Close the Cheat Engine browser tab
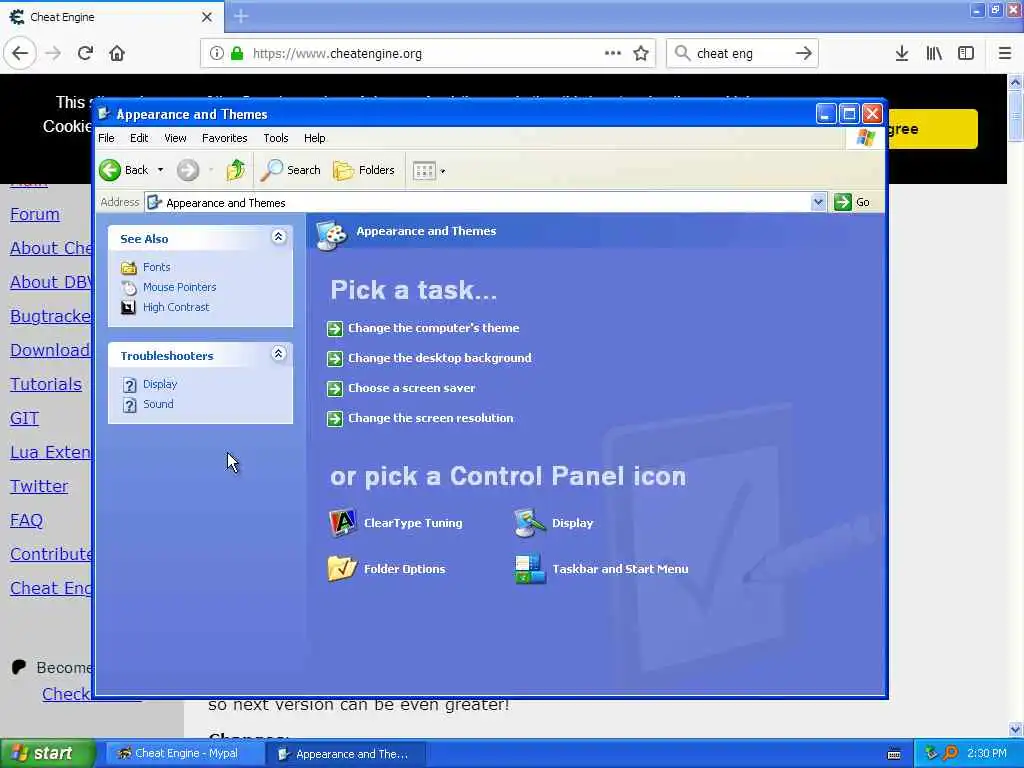 tap(206, 17)
